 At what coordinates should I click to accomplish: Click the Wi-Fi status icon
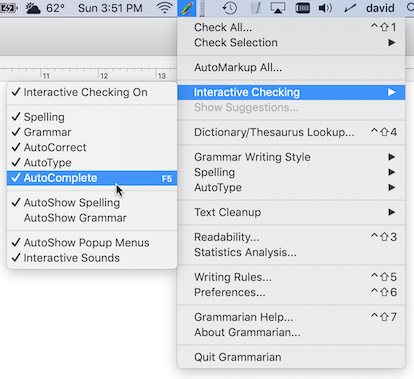(x=165, y=8)
